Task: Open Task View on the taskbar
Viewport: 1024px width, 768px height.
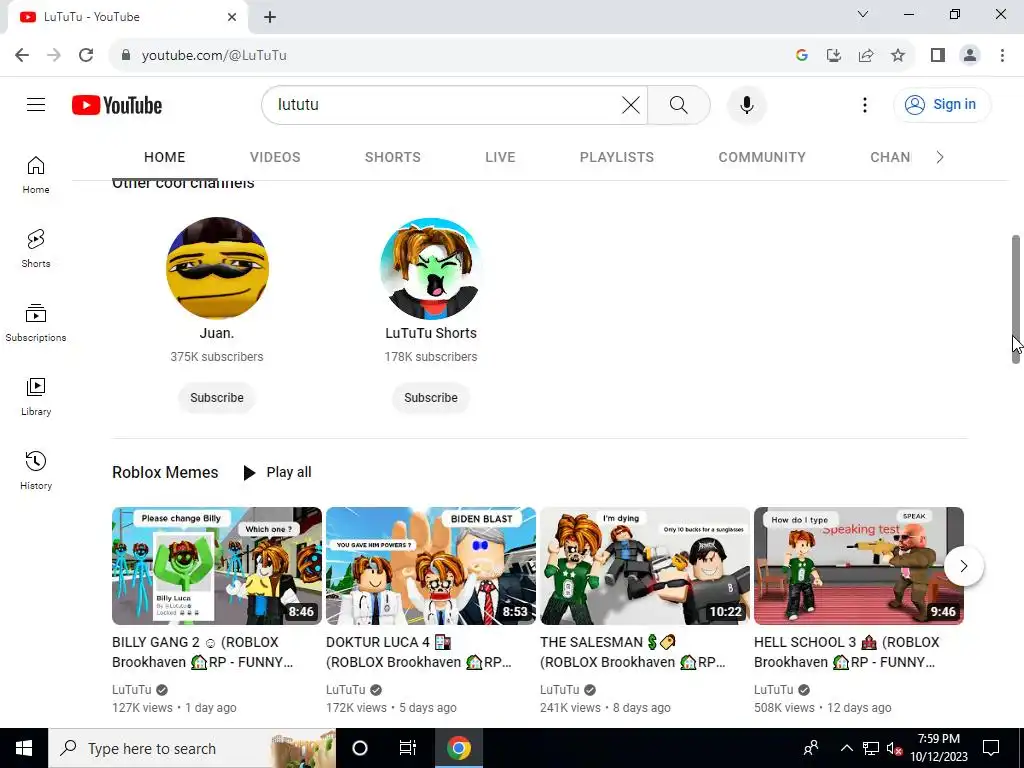Action: 408,748
